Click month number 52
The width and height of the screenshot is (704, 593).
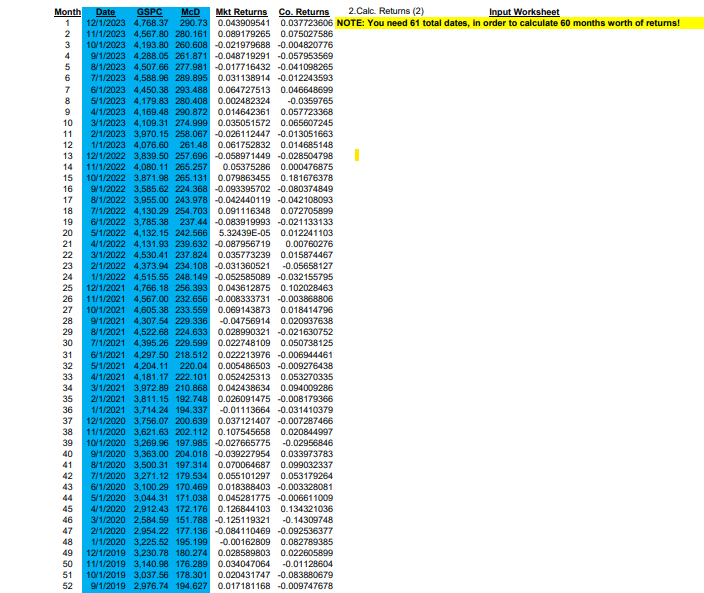coord(67,586)
